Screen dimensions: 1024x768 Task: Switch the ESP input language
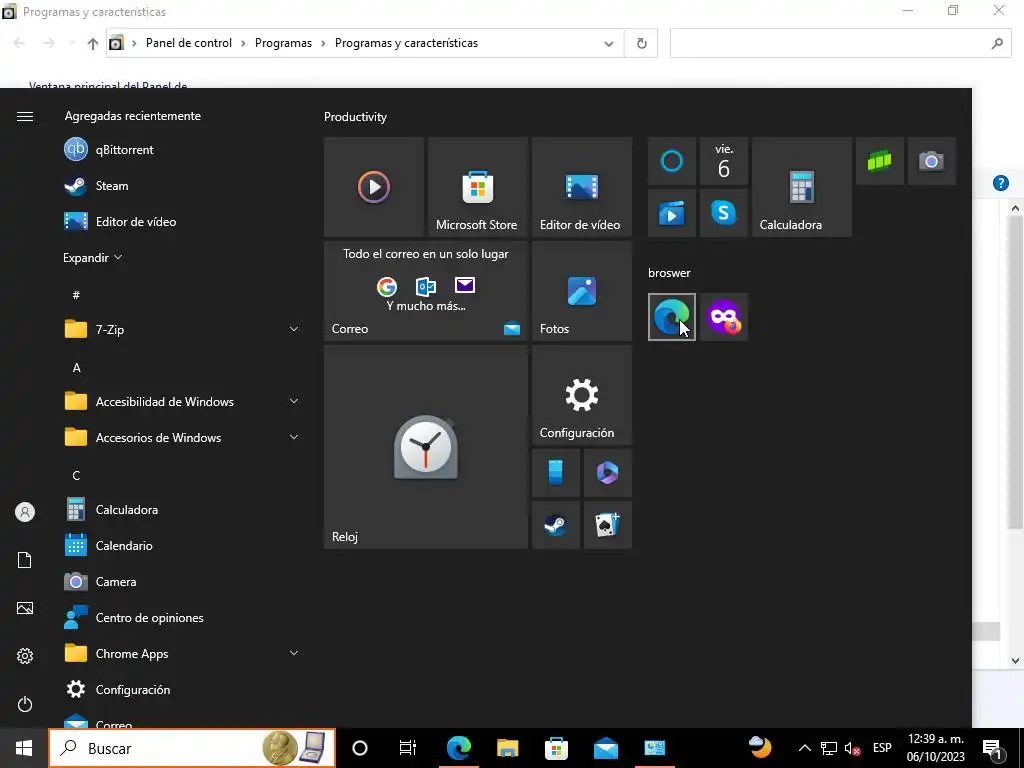click(882, 748)
